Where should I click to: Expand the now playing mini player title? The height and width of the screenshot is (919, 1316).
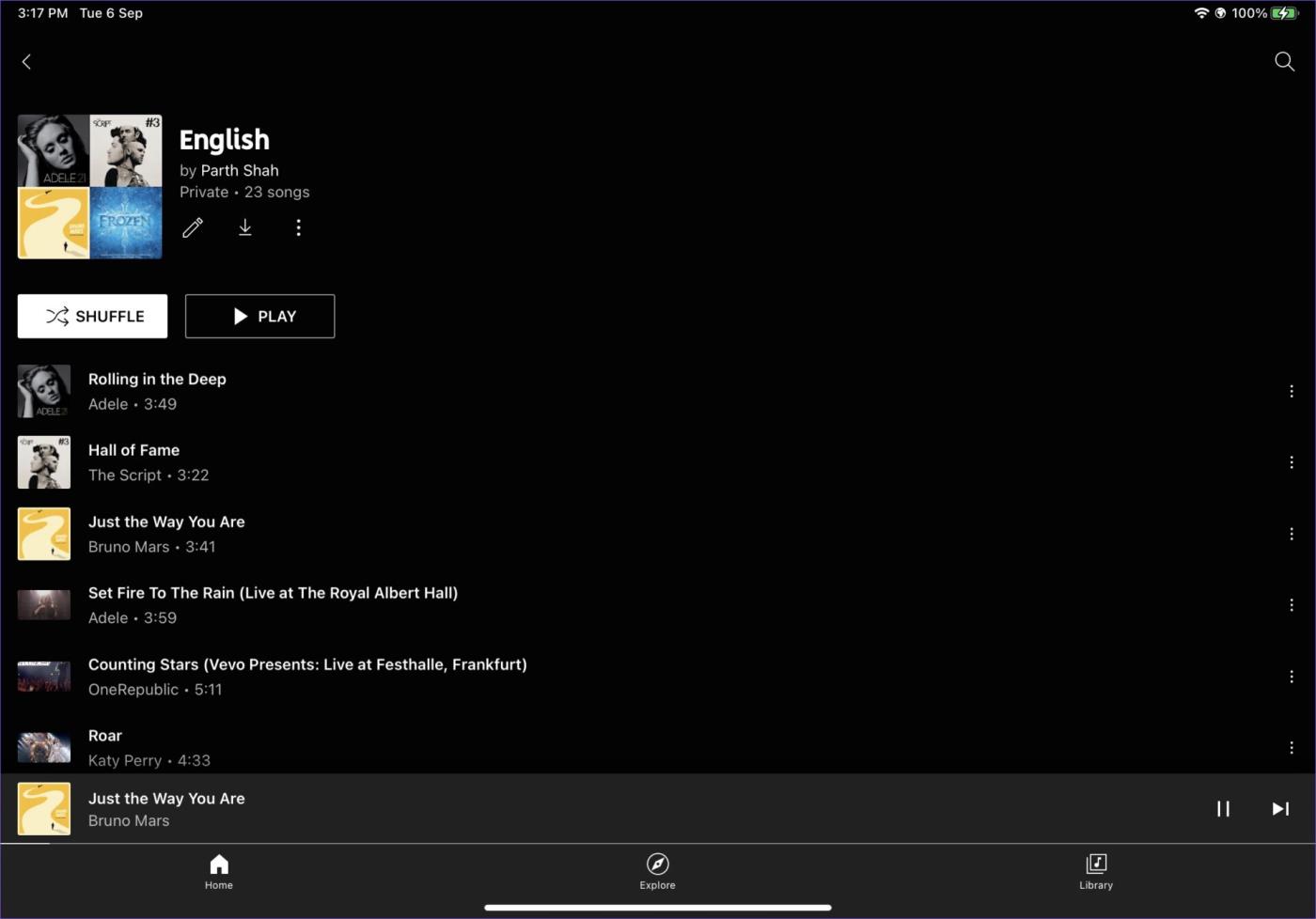[x=166, y=799]
